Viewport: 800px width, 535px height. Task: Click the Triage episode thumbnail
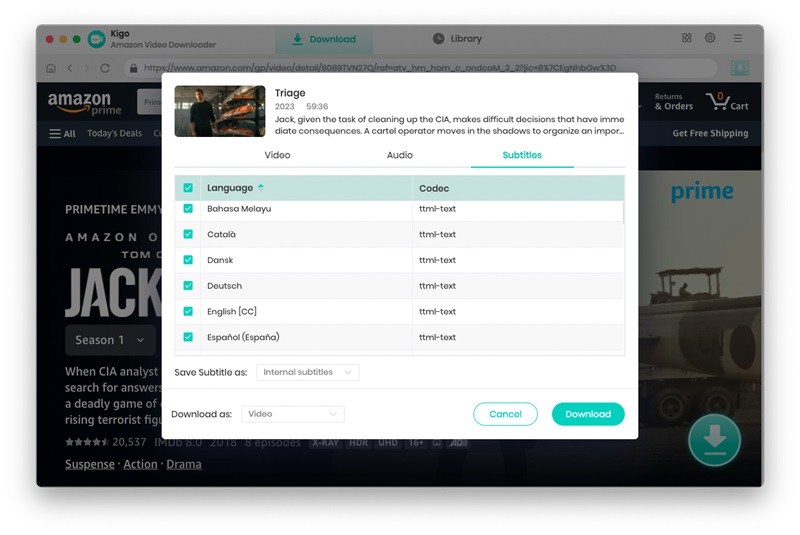click(220, 111)
